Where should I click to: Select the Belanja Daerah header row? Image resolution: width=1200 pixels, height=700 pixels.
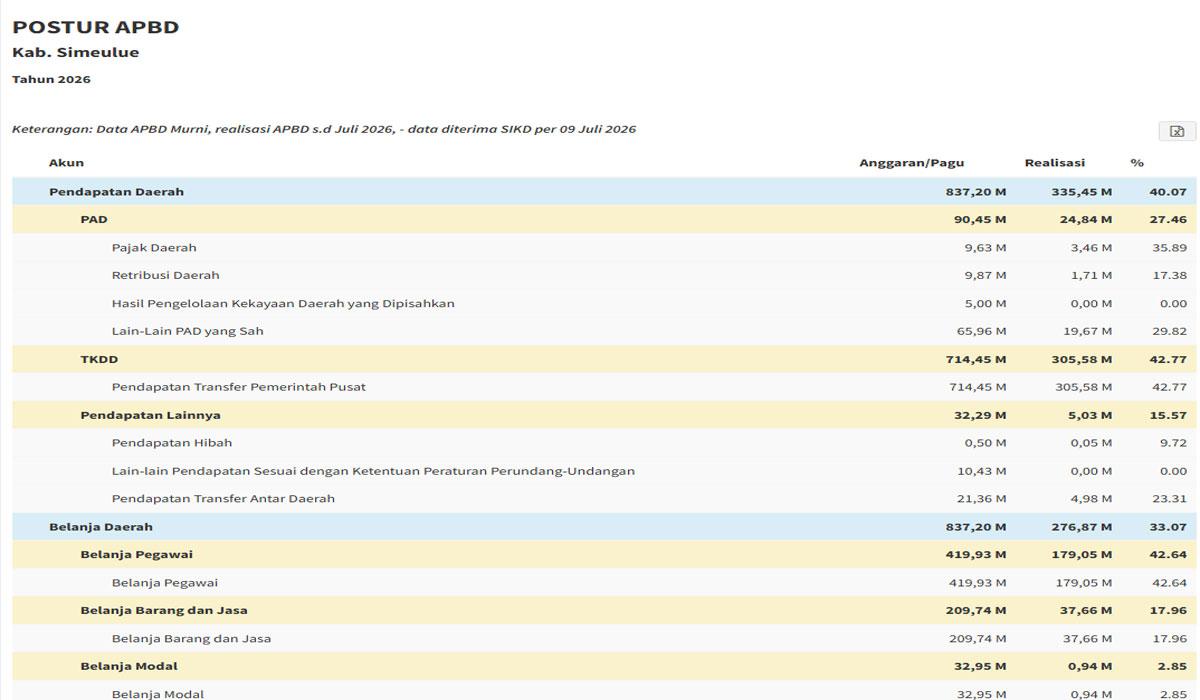[605, 527]
